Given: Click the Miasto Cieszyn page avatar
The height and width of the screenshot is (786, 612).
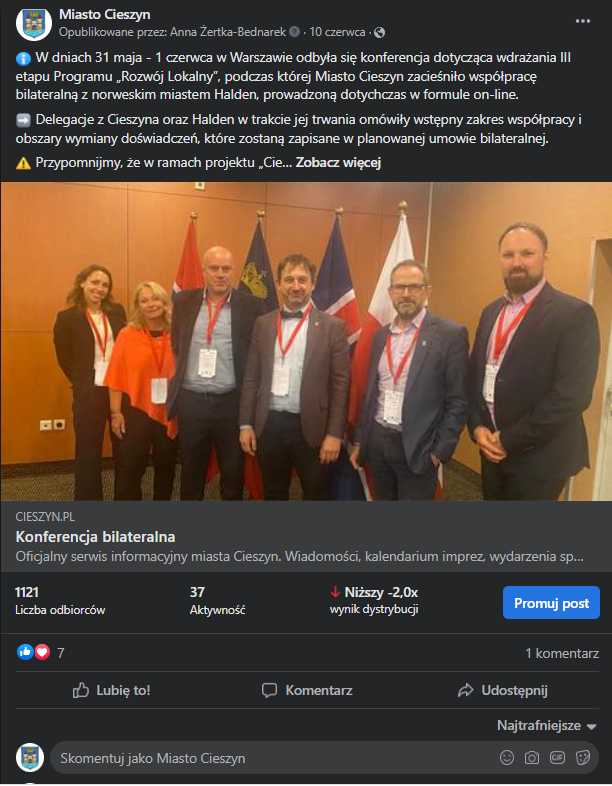Looking at the screenshot, I should (34, 23).
